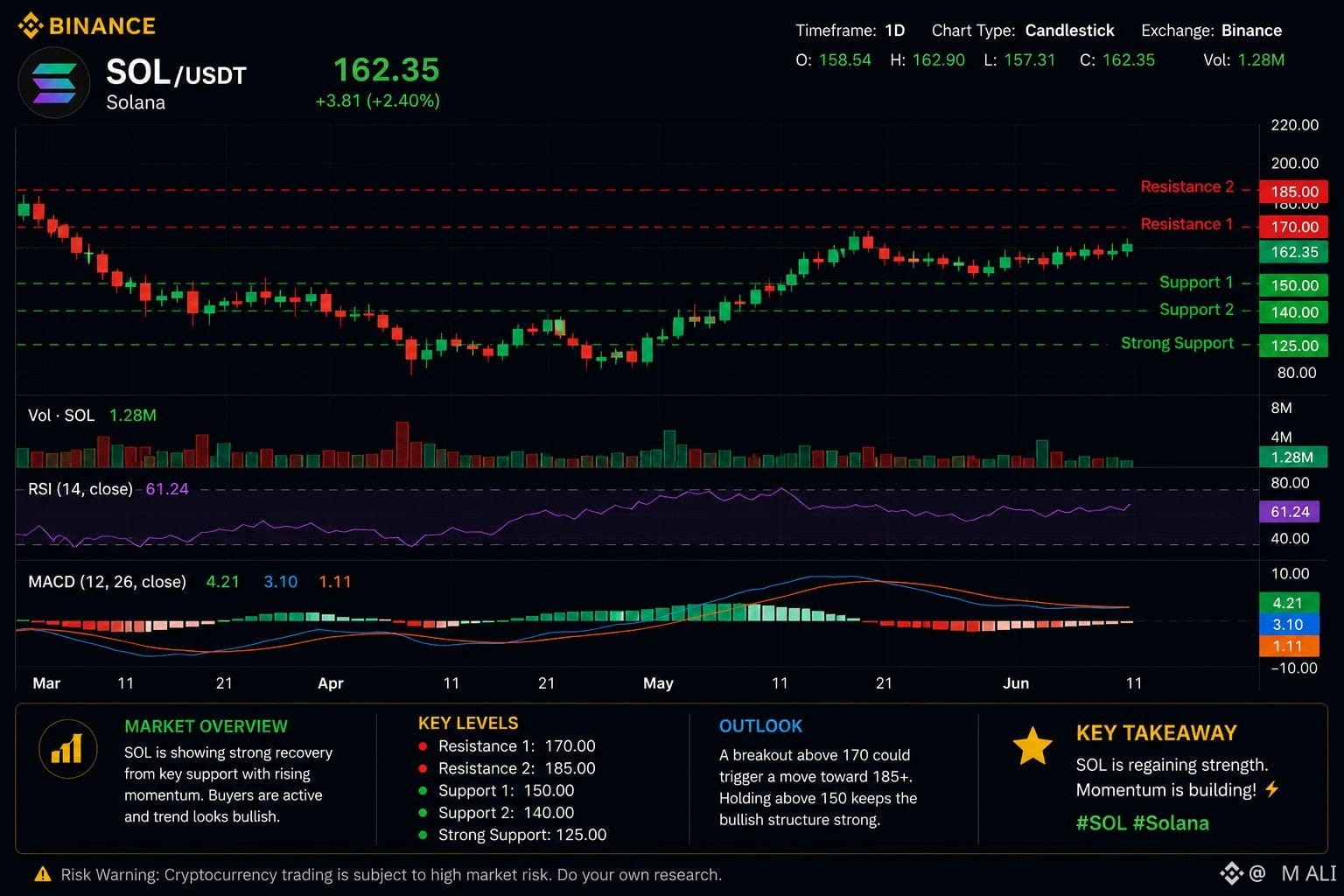
Task: Click the RSI (14, close) indicator label
Action: click(80, 489)
